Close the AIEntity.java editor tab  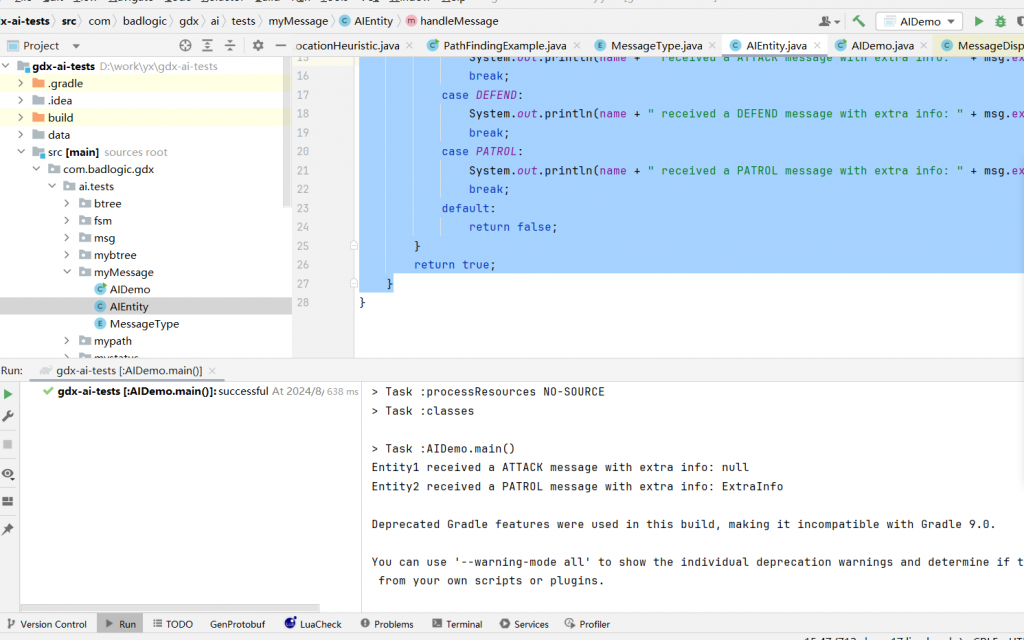click(819, 46)
